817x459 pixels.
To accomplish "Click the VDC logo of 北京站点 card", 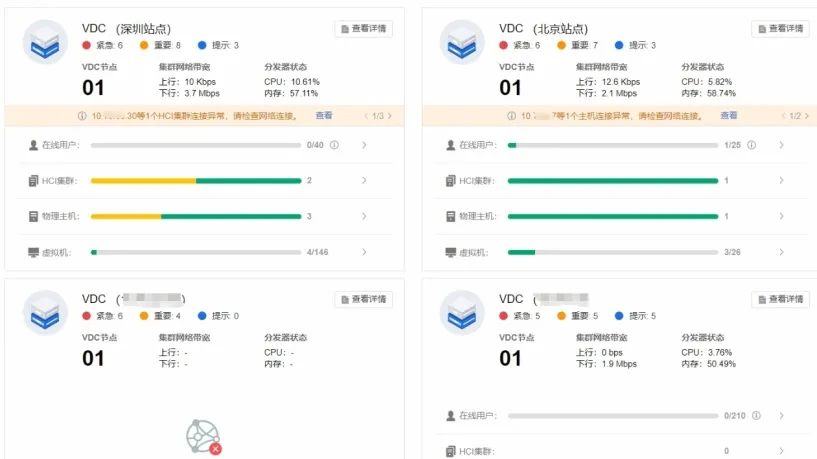I will [462, 42].
